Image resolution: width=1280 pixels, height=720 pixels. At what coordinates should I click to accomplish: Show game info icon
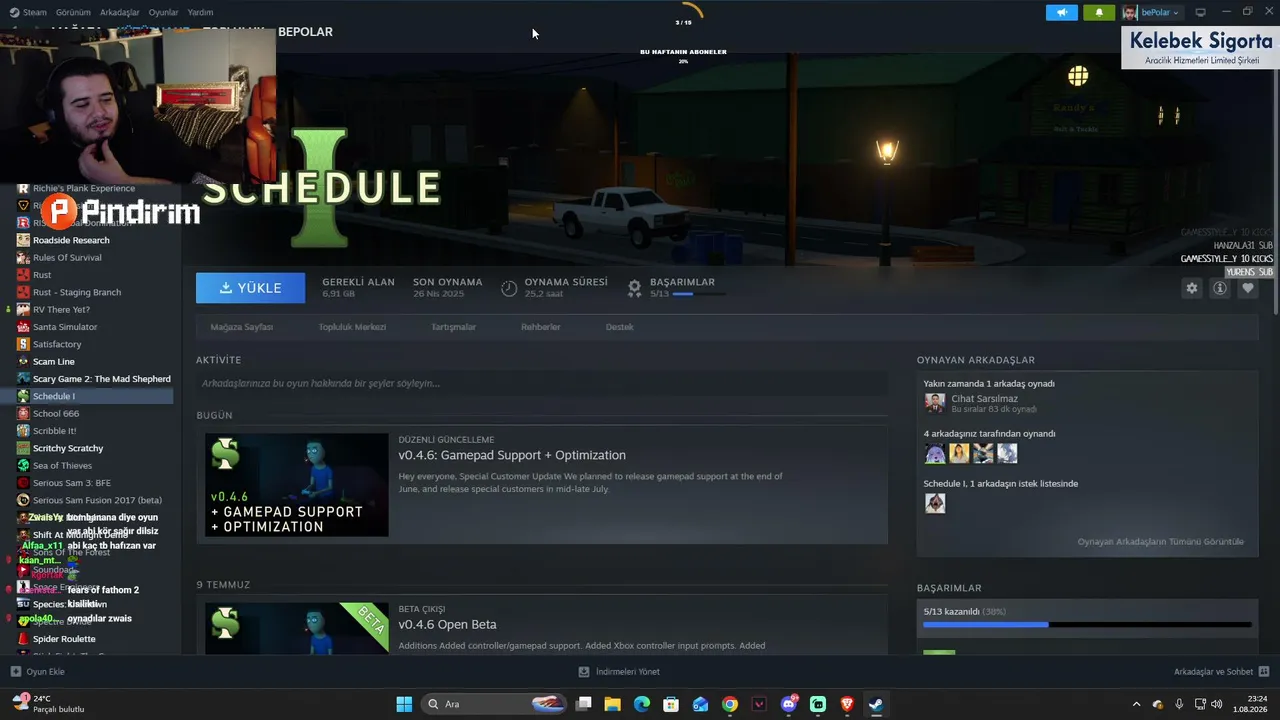1219,288
